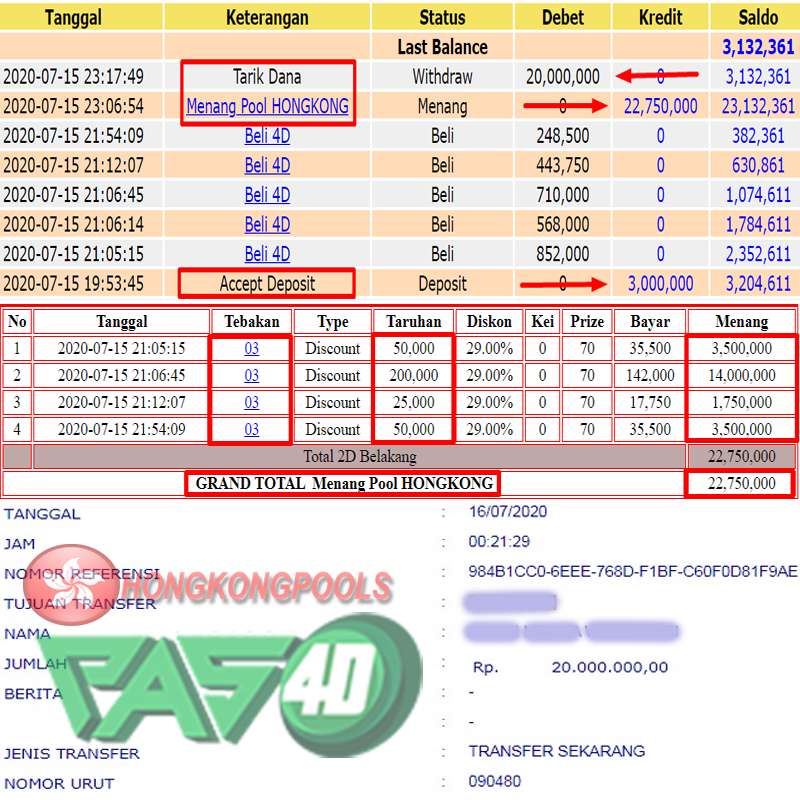Open Beli 4D link at 21:06:14
Image resolution: width=800 pixels, height=800 pixels.
(267, 224)
